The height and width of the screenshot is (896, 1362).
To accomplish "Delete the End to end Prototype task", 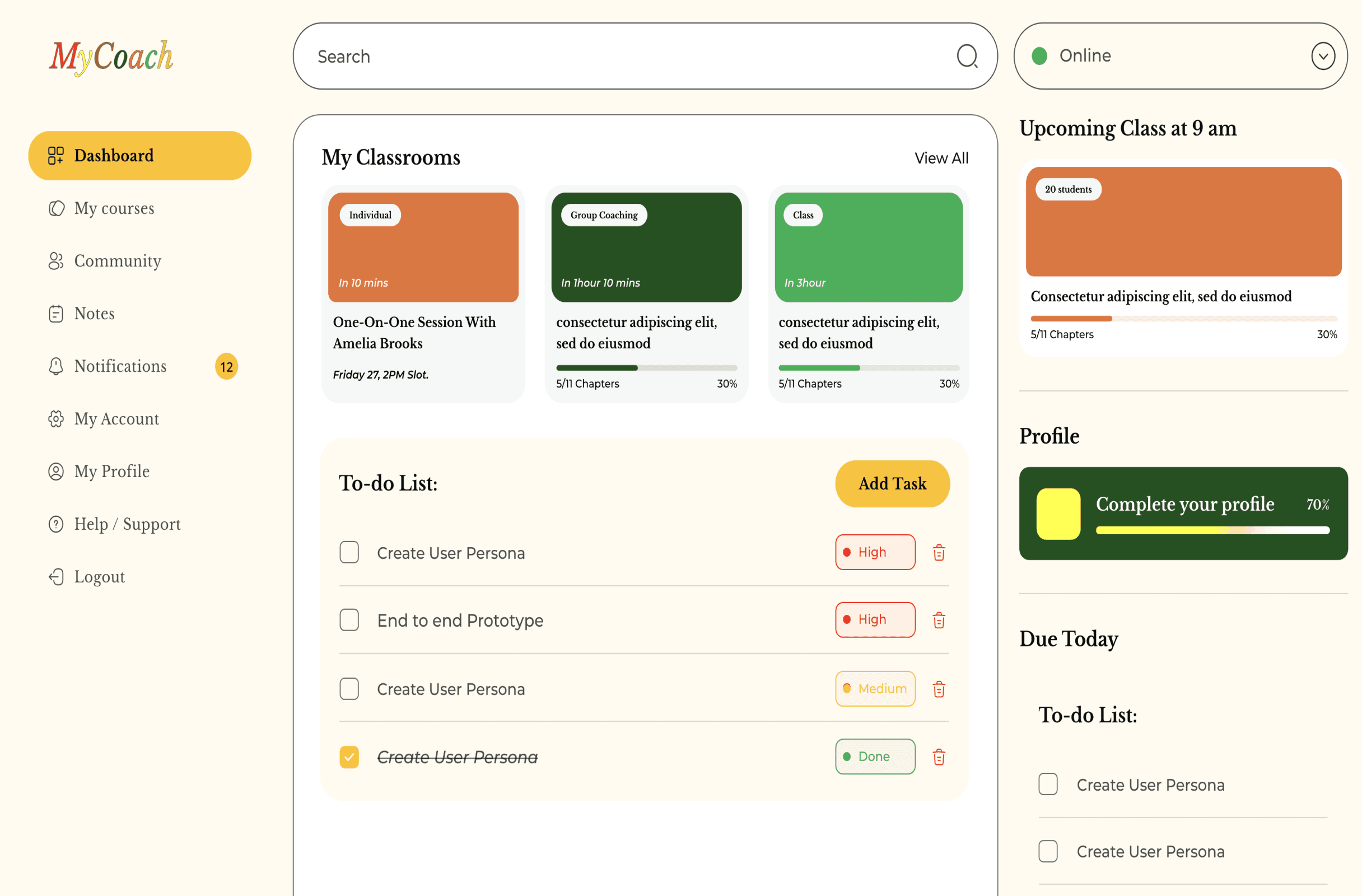I will 939,620.
